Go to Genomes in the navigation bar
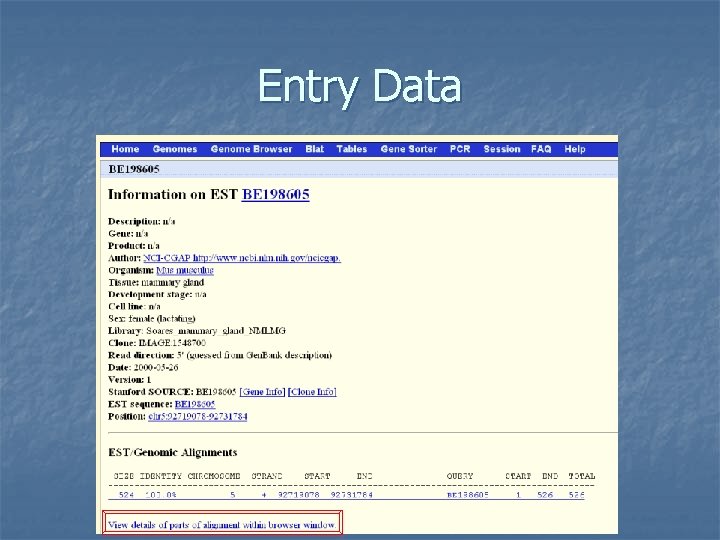The height and width of the screenshot is (540, 720). 174,149
